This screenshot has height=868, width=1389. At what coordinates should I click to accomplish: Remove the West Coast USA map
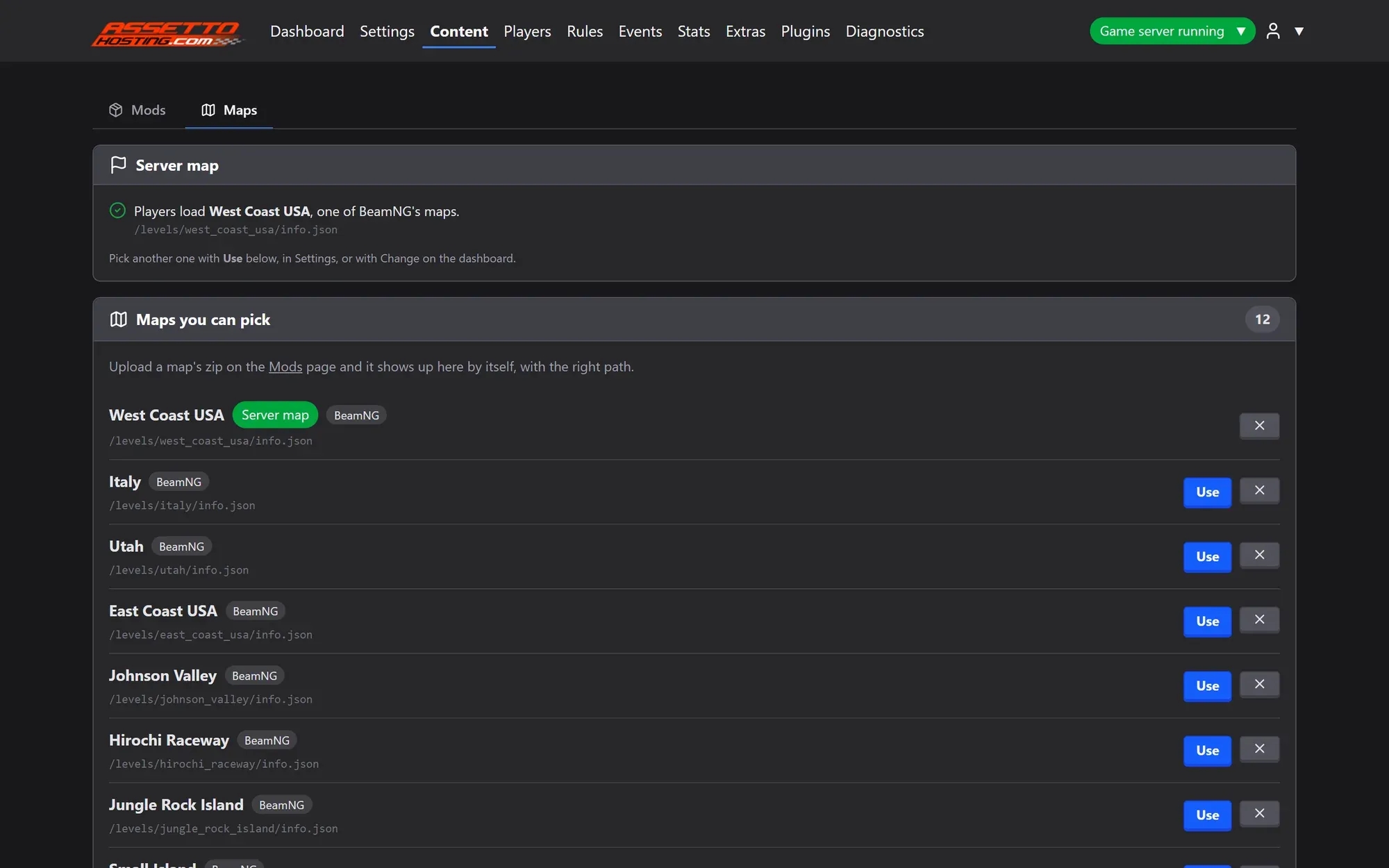coord(1259,426)
